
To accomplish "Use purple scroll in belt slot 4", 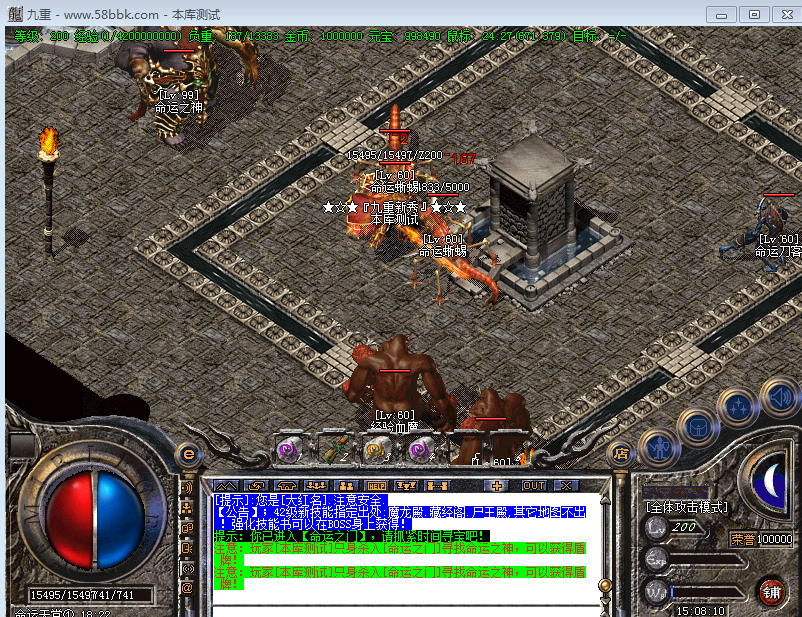I will [421, 449].
